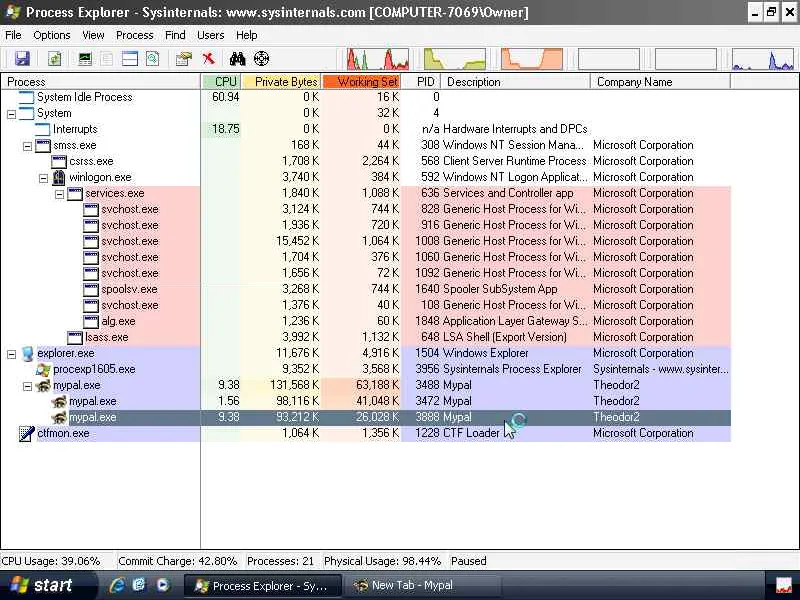Click the lsass.exe process icon
800x600 pixels.
(75, 337)
